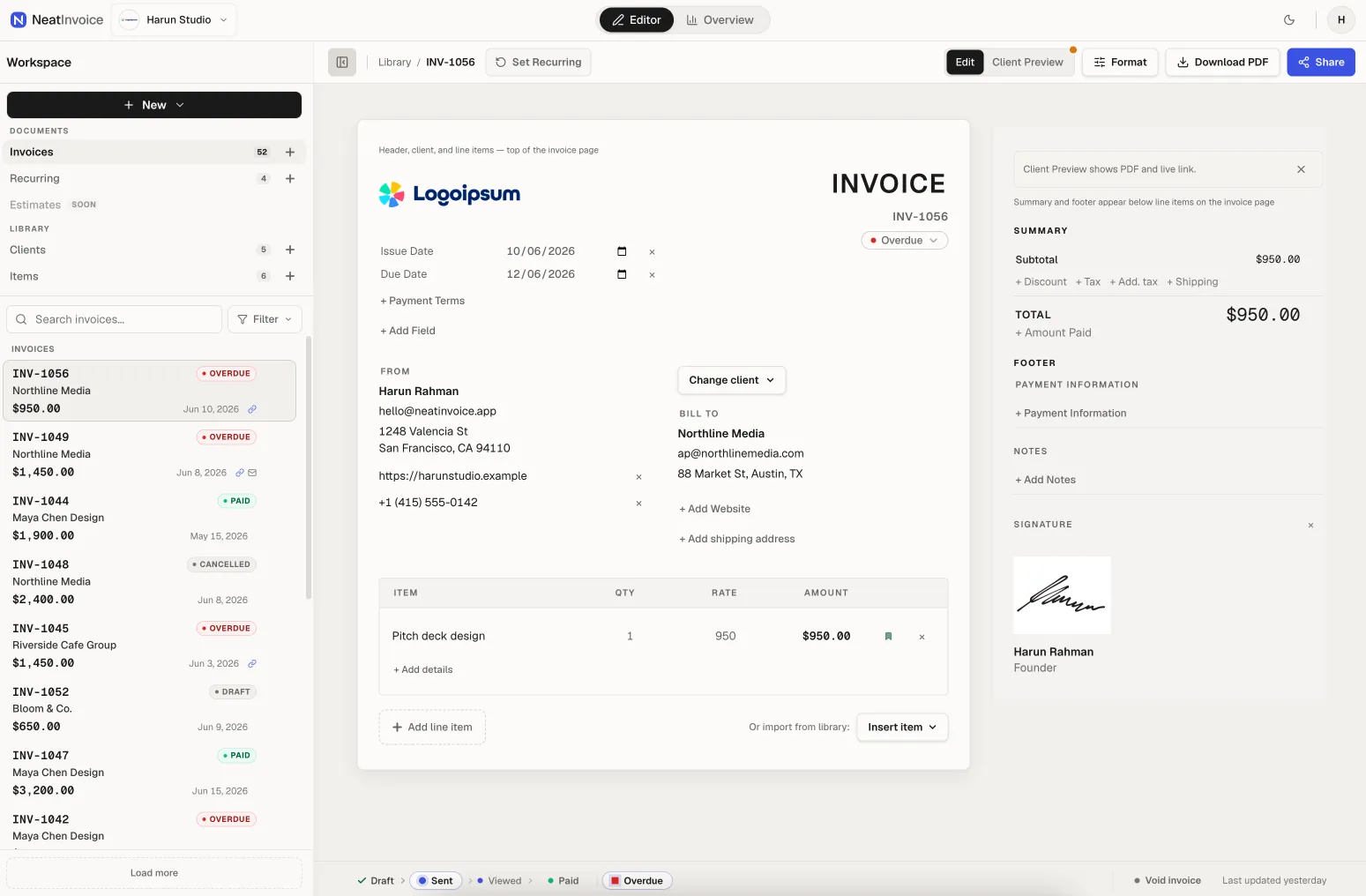Clear the Issue Date field
The height and width of the screenshot is (896, 1366).
coord(652,252)
